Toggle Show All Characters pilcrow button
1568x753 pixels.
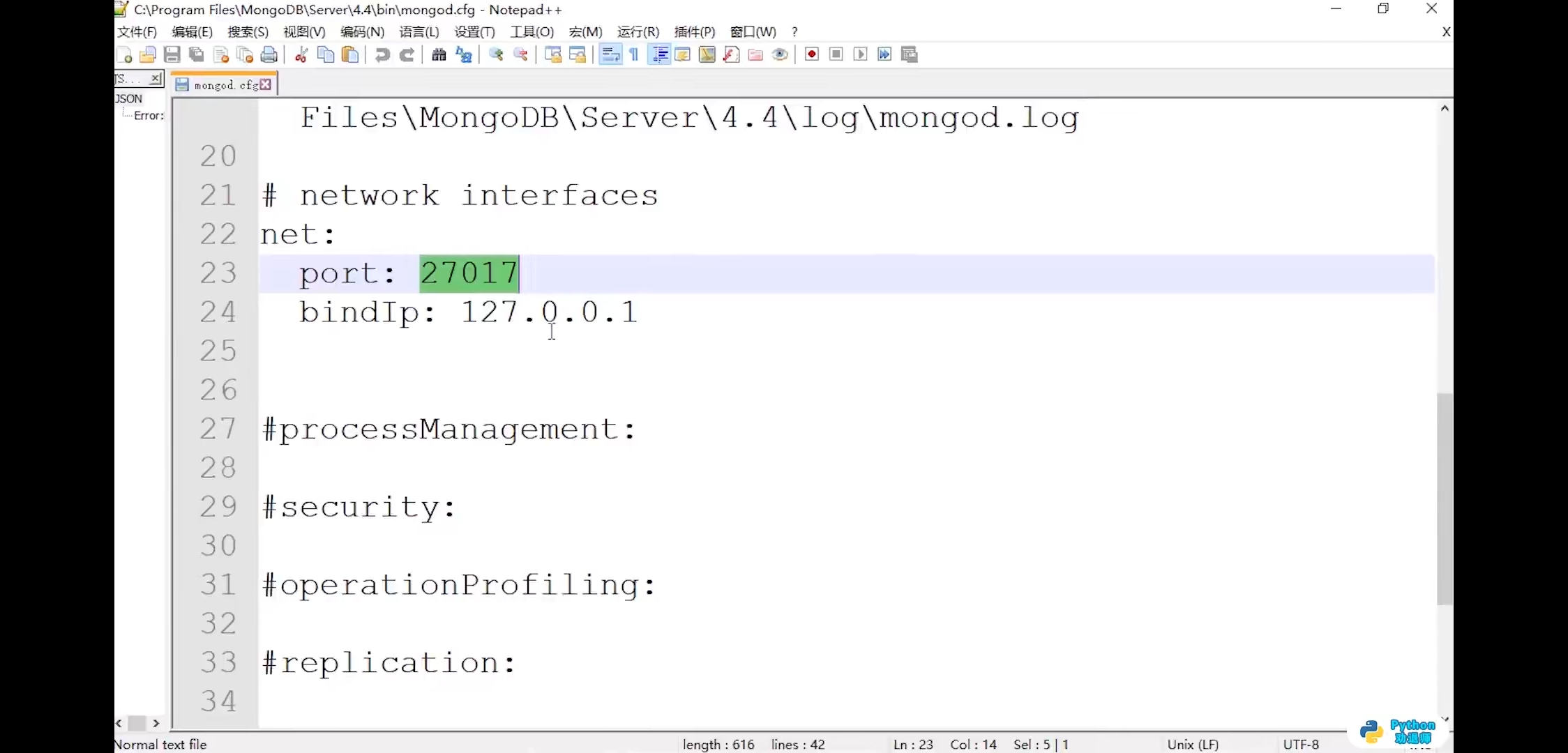click(634, 54)
